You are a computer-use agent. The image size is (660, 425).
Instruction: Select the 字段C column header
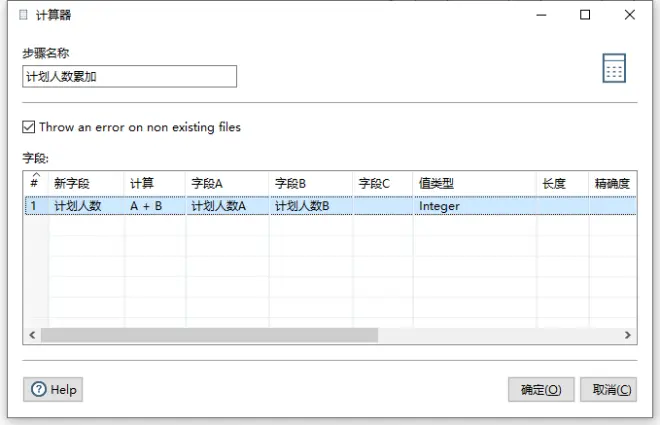click(x=383, y=183)
